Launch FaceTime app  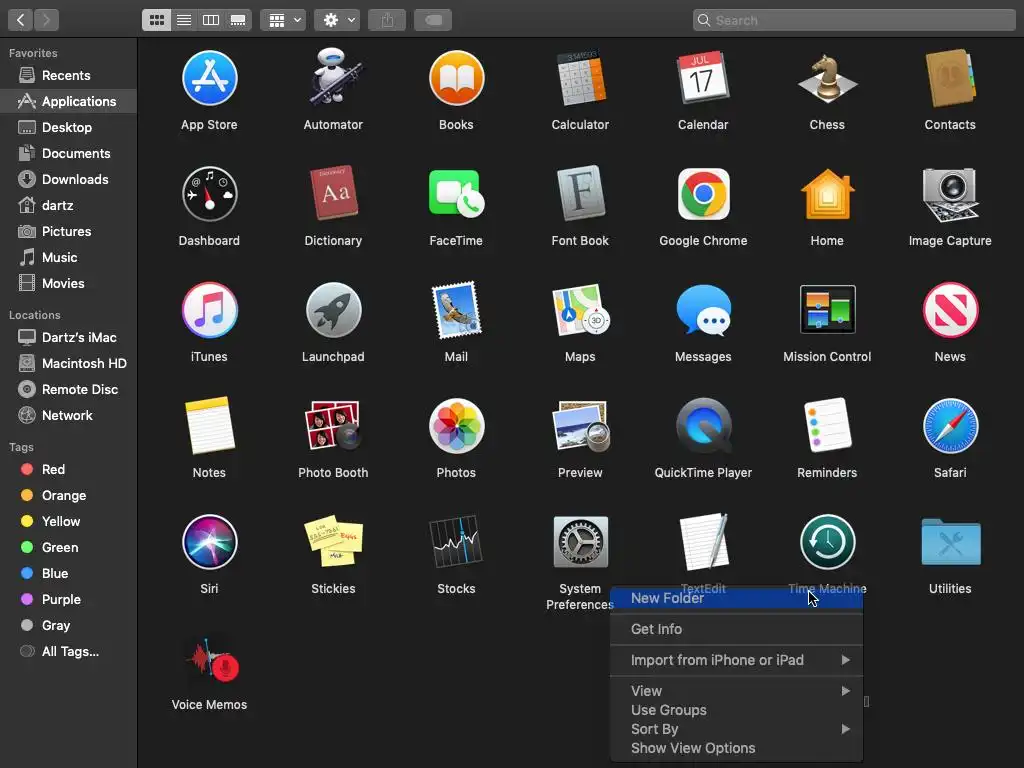click(x=456, y=194)
